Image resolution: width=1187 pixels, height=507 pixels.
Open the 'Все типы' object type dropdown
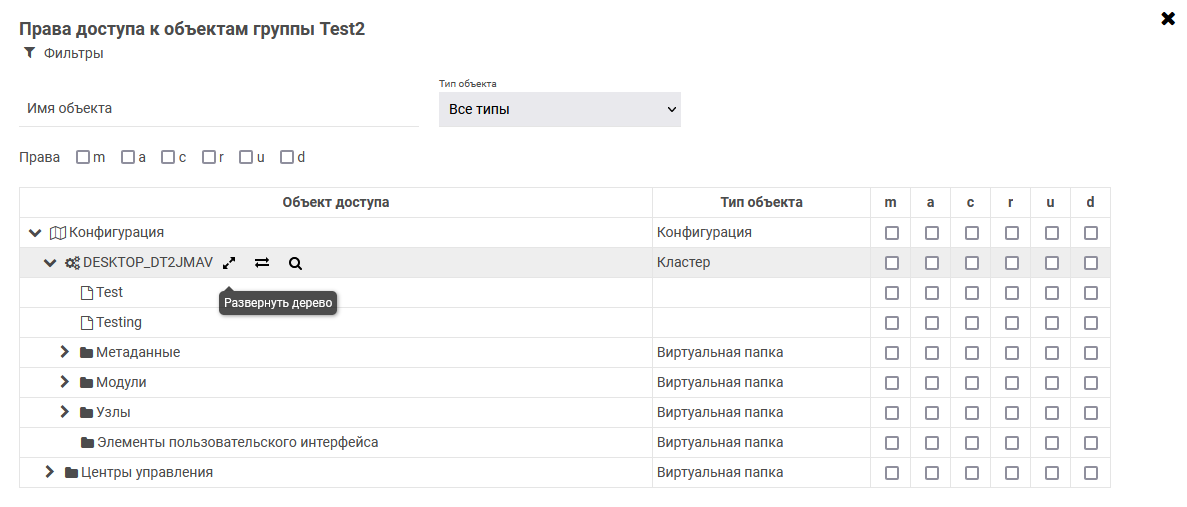559,109
